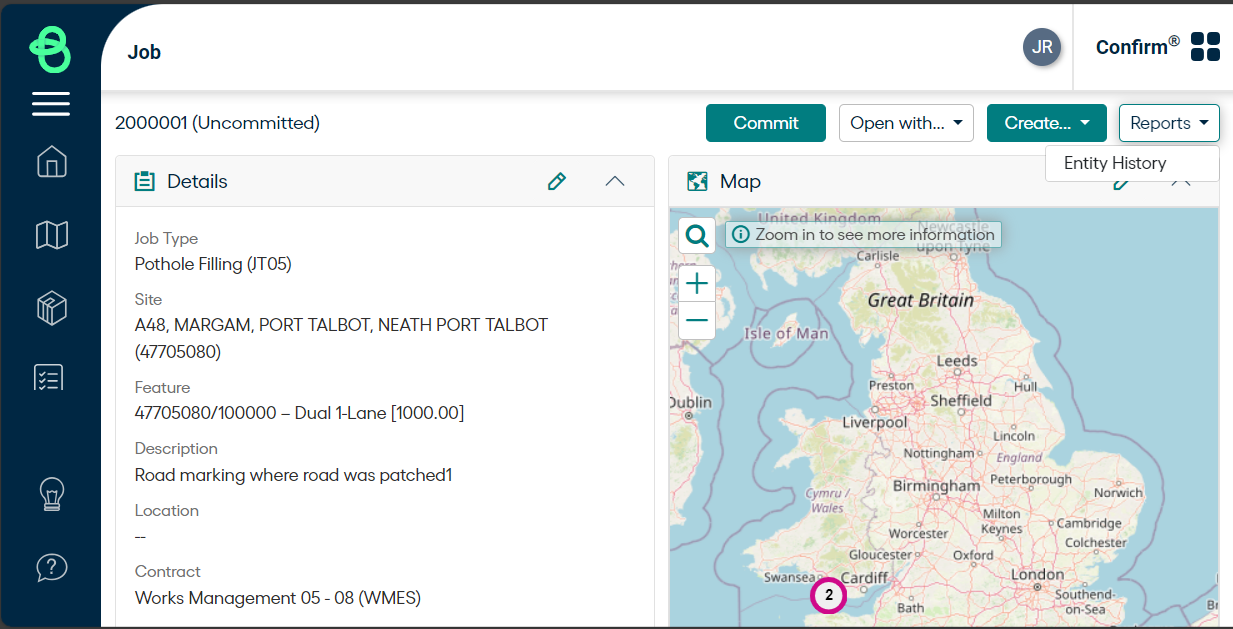Select Entity History from Reports menu

(x=1115, y=163)
